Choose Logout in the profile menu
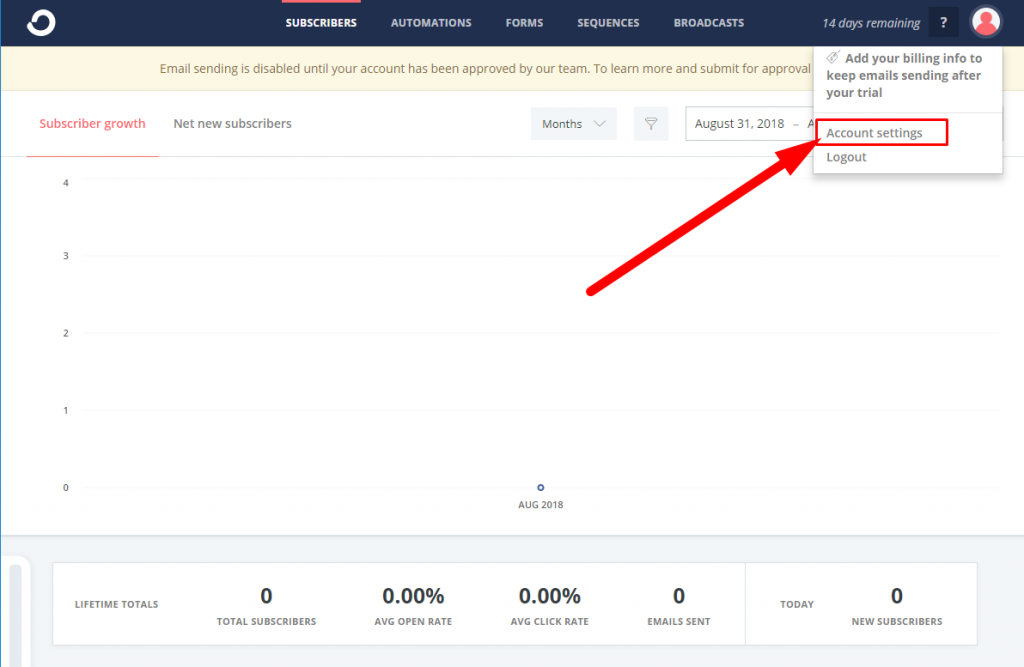Image resolution: width=1024 pixels, height=667 pixels. point(846,157)
